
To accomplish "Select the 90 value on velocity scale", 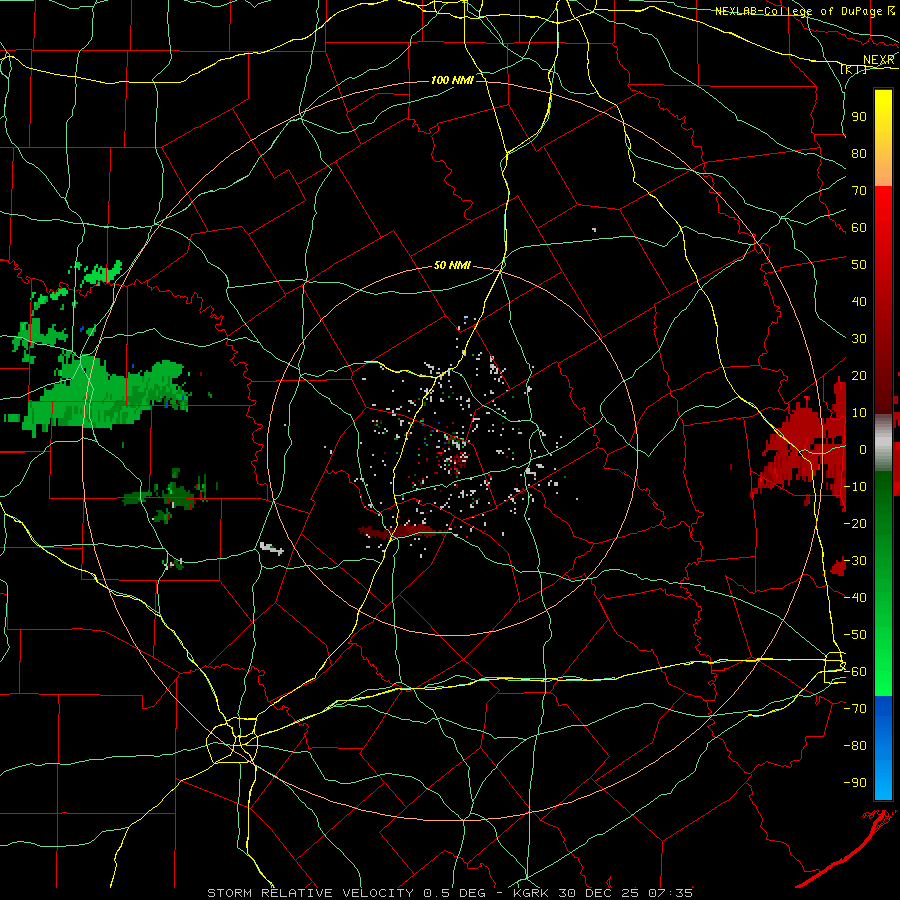I will click(859, 117).
